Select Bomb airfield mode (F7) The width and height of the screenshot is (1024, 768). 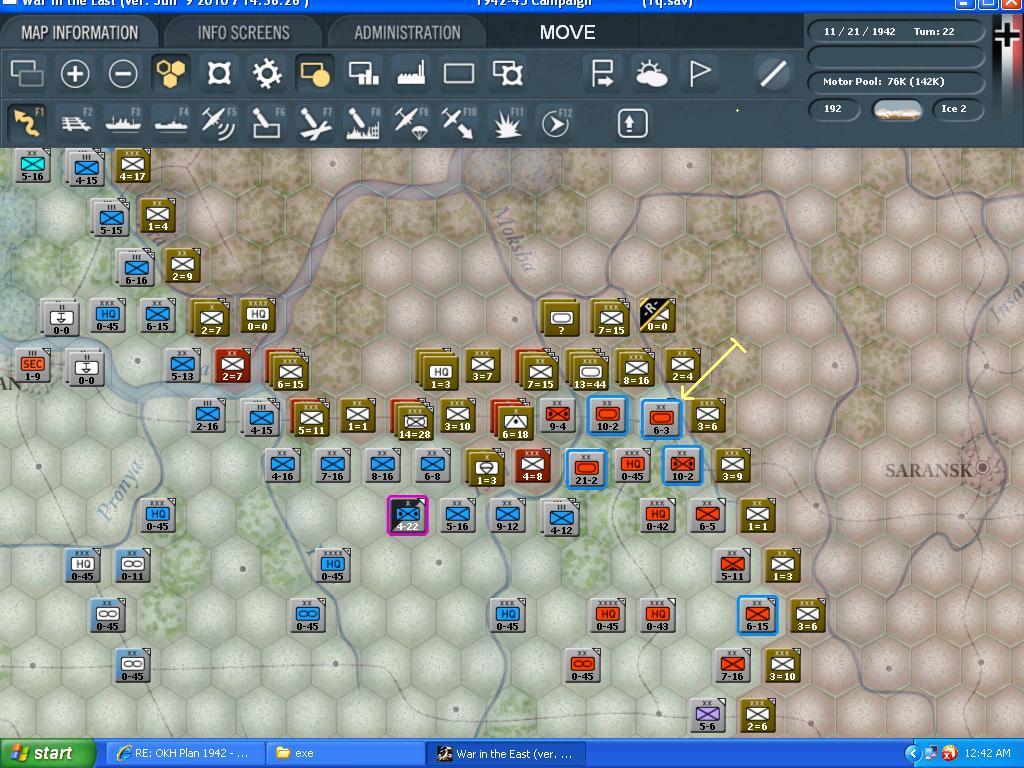pos(315,123)
